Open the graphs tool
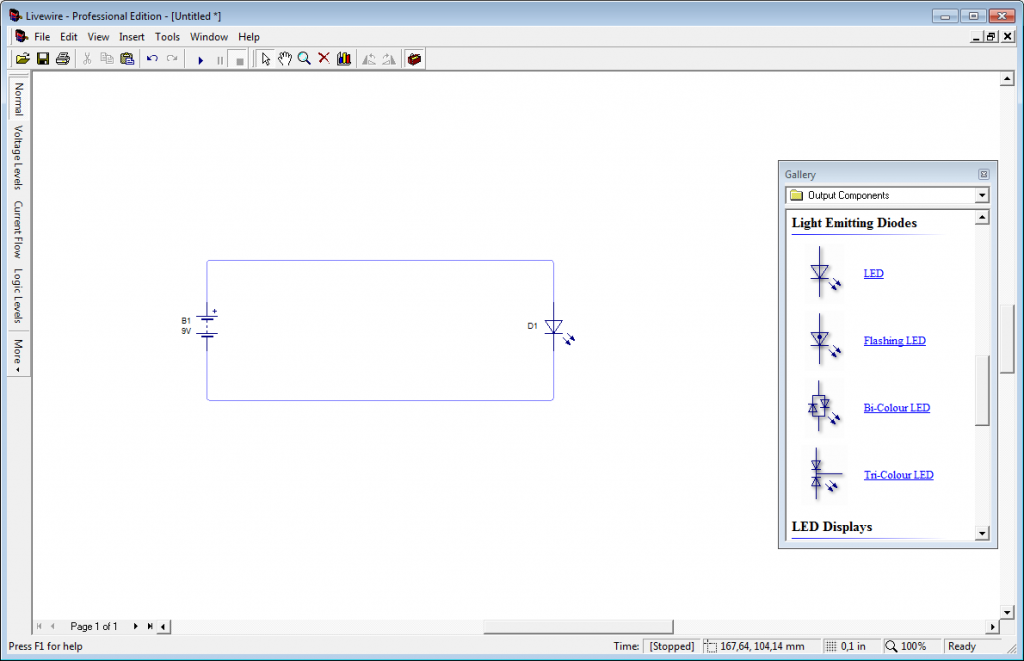 click(x=343, y=58)
